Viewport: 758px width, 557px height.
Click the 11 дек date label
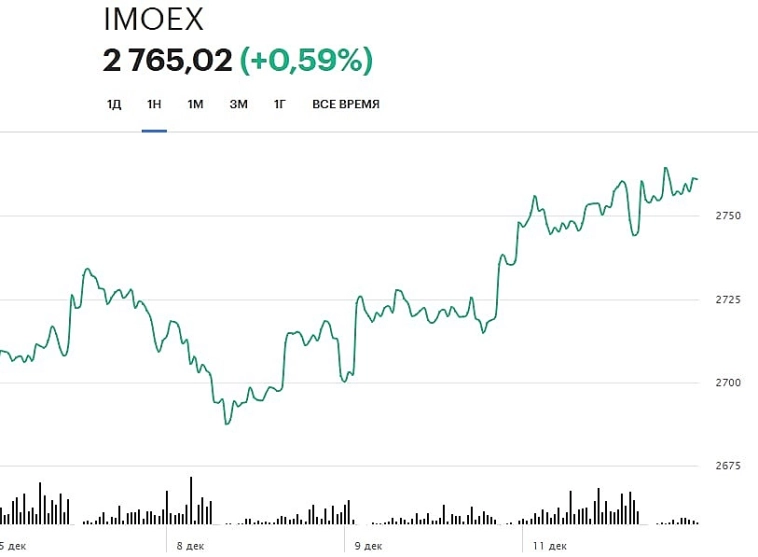tap(549, 546)
